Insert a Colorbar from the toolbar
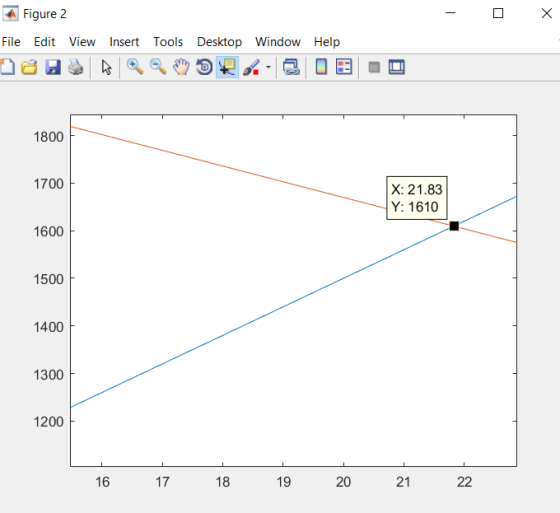The height and width of the screenshot is (513, 560). pos(321,67)
